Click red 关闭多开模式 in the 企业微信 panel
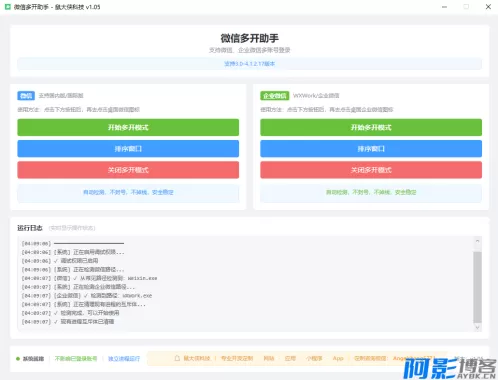498x380 pixels. [x=371, y=170]
